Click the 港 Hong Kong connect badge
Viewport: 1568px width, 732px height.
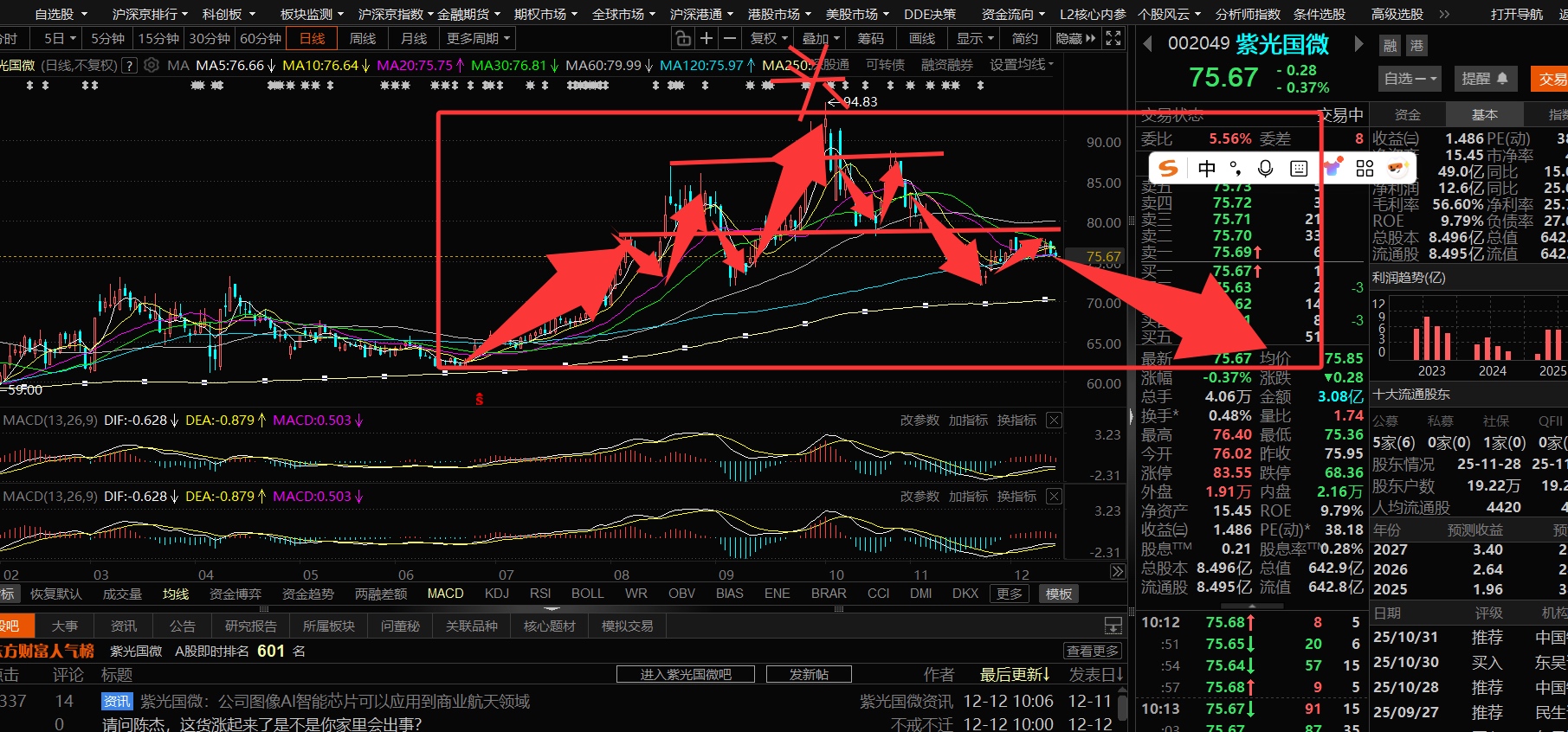point(1416,46)
